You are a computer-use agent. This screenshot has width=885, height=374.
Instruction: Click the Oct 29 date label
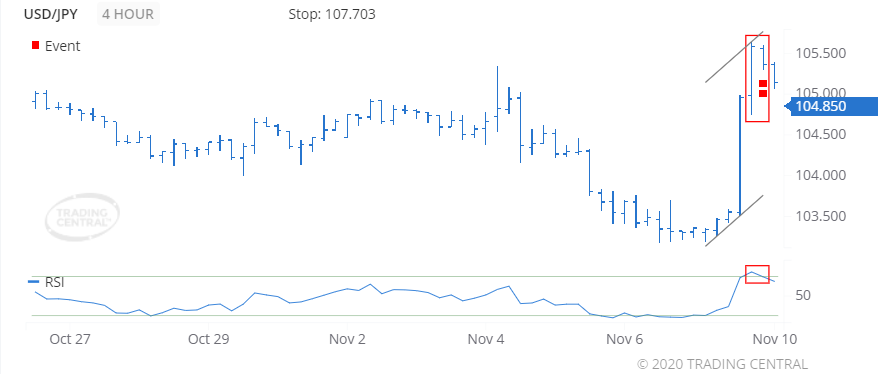tap(209, 340)
